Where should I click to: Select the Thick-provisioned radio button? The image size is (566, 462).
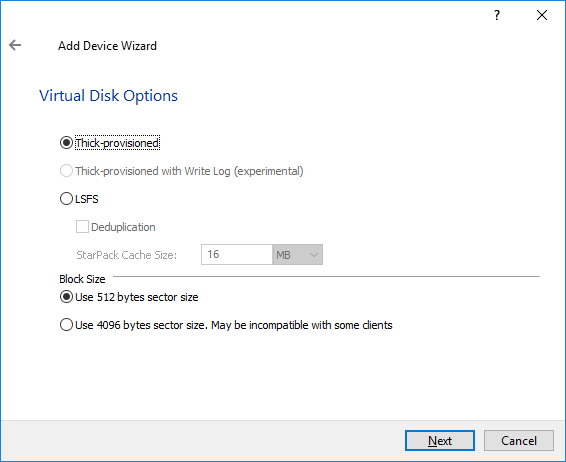[66, 143]
